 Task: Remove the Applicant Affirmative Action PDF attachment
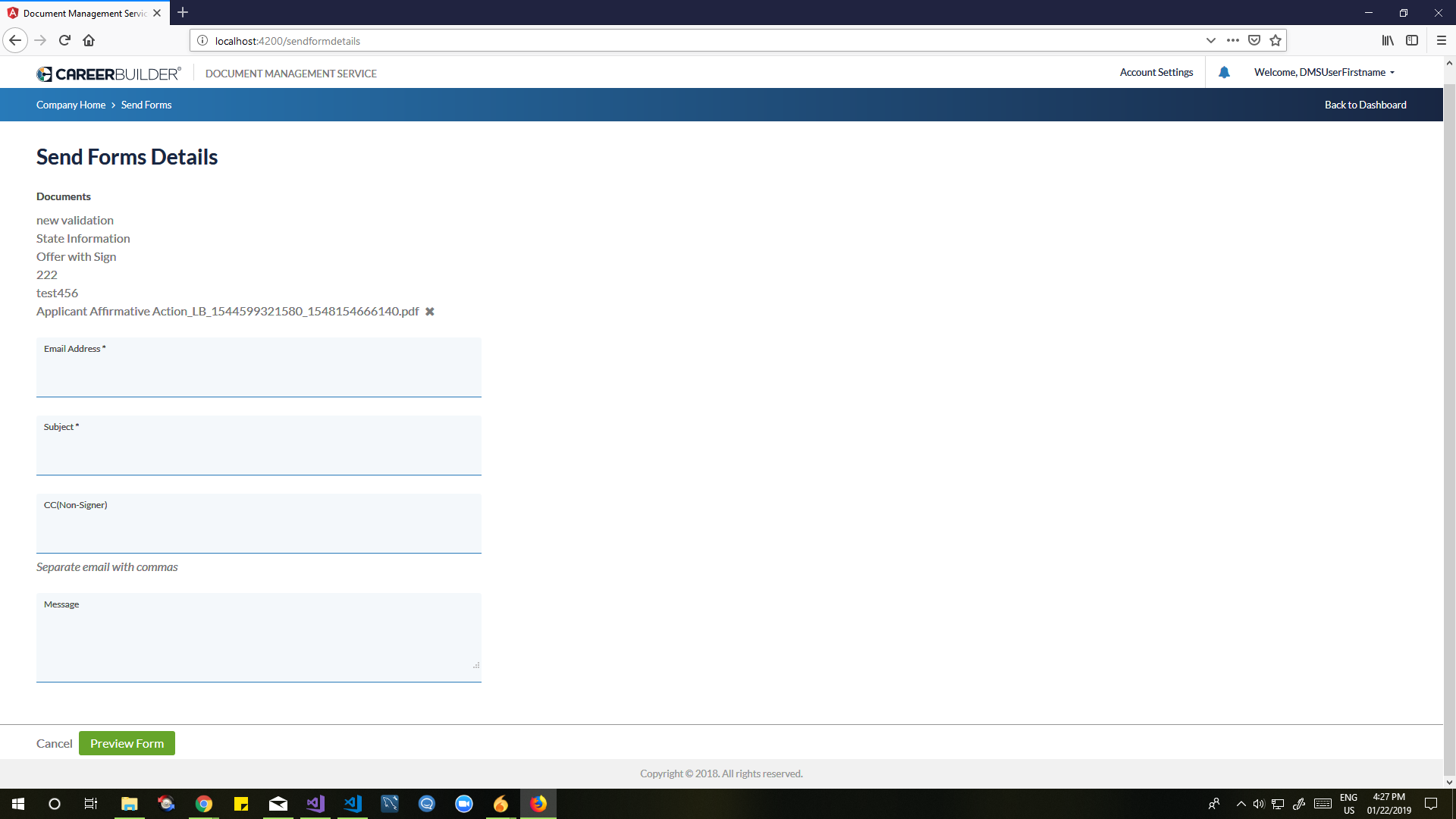[x=429, y=312]
